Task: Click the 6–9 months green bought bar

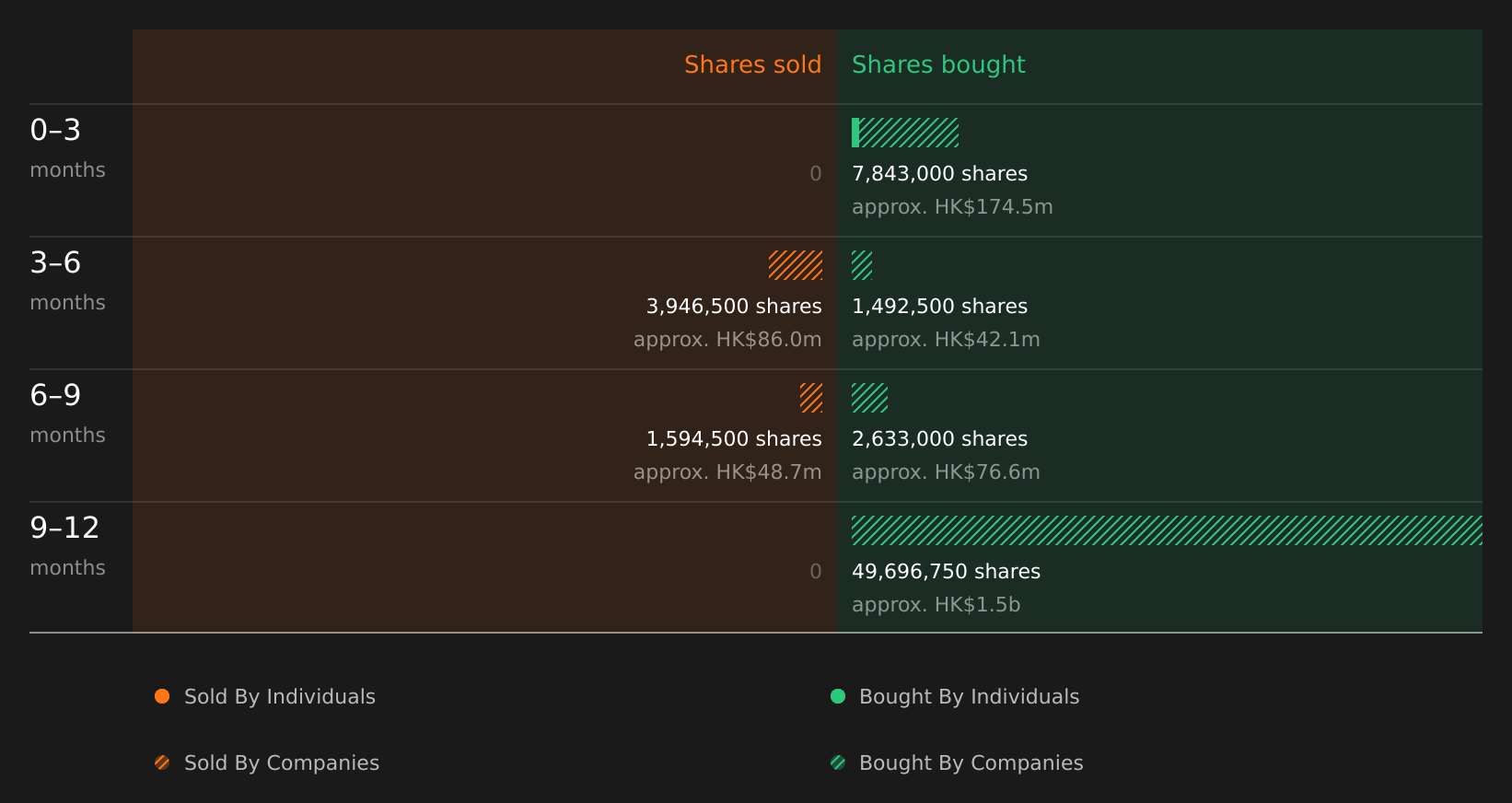Action: click(869, 398)
